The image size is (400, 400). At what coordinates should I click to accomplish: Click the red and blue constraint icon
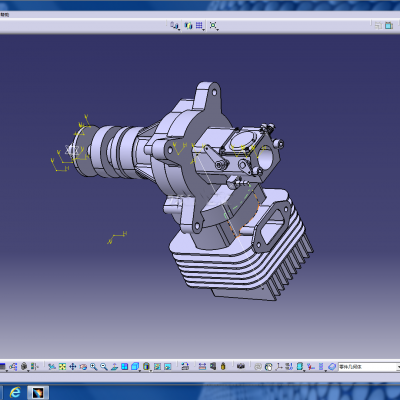[311, 367]
